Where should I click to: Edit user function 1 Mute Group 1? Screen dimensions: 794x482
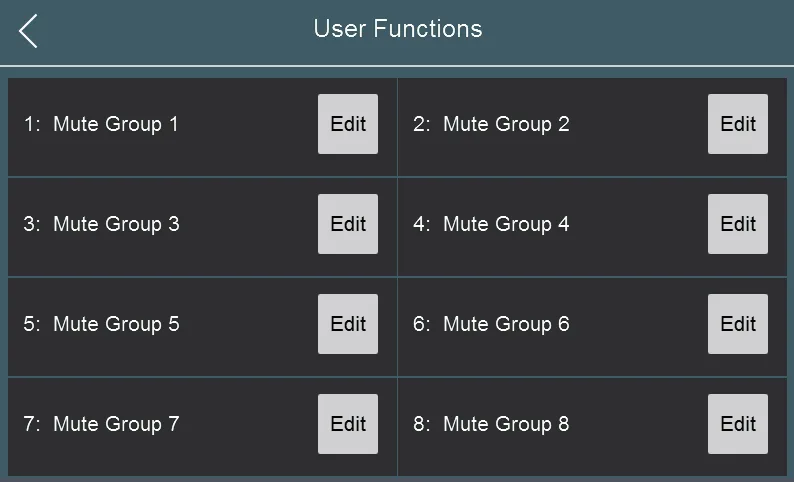click(348, 124)
